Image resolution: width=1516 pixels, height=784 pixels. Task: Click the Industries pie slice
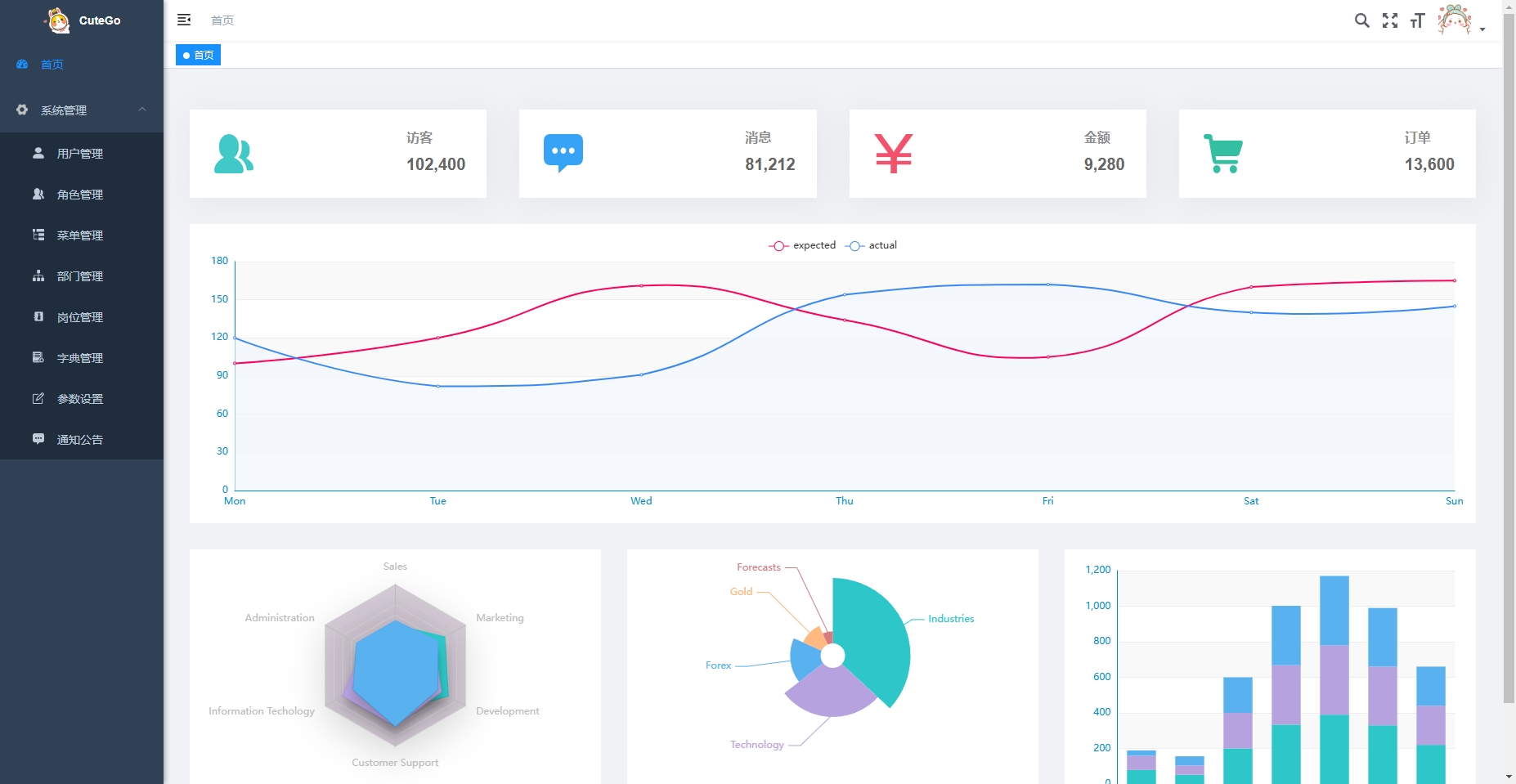point(875,638)
